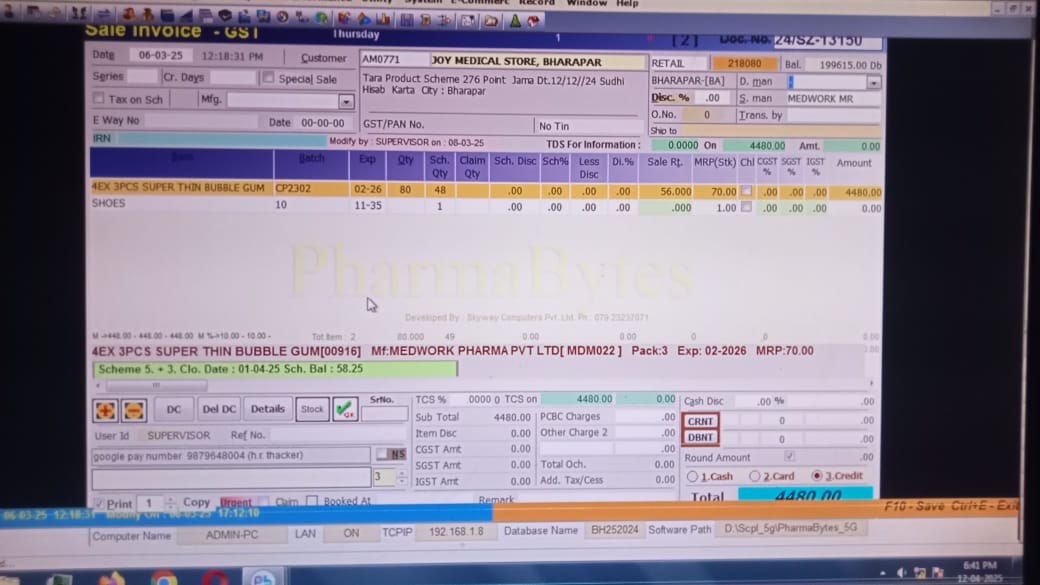The width and height of the screenshot is (1040, 585).
Task: Enable the Special Sale checkbox
Action: [269, 78]
